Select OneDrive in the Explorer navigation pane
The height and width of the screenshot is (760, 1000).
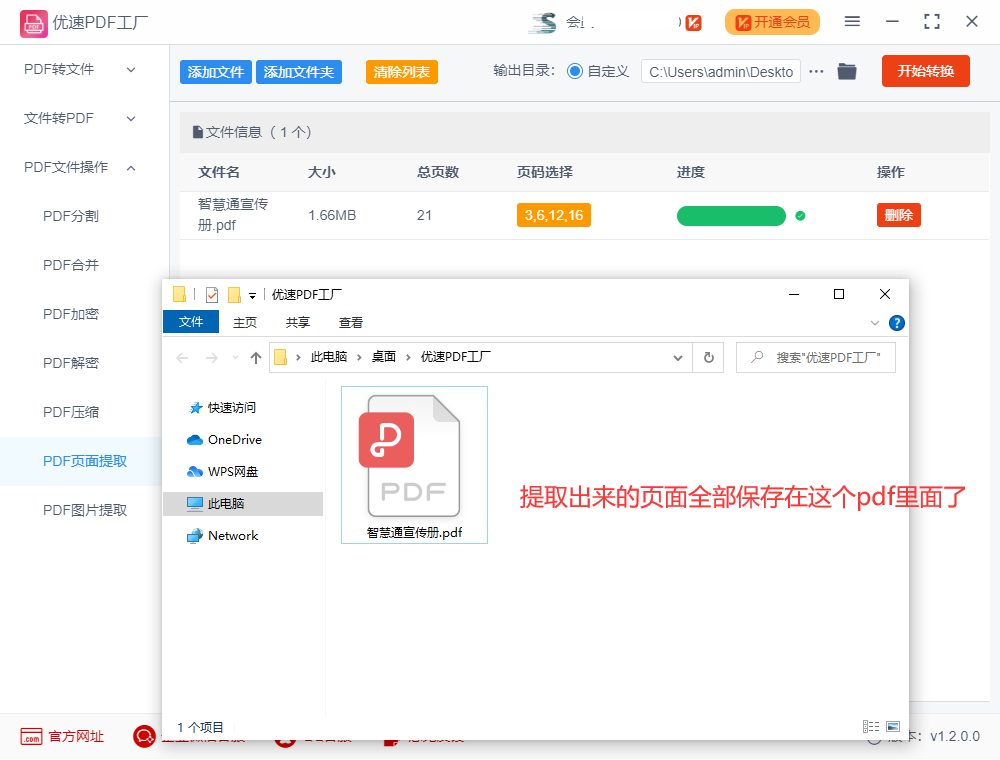pyautogui.click(x=224, y=439)
